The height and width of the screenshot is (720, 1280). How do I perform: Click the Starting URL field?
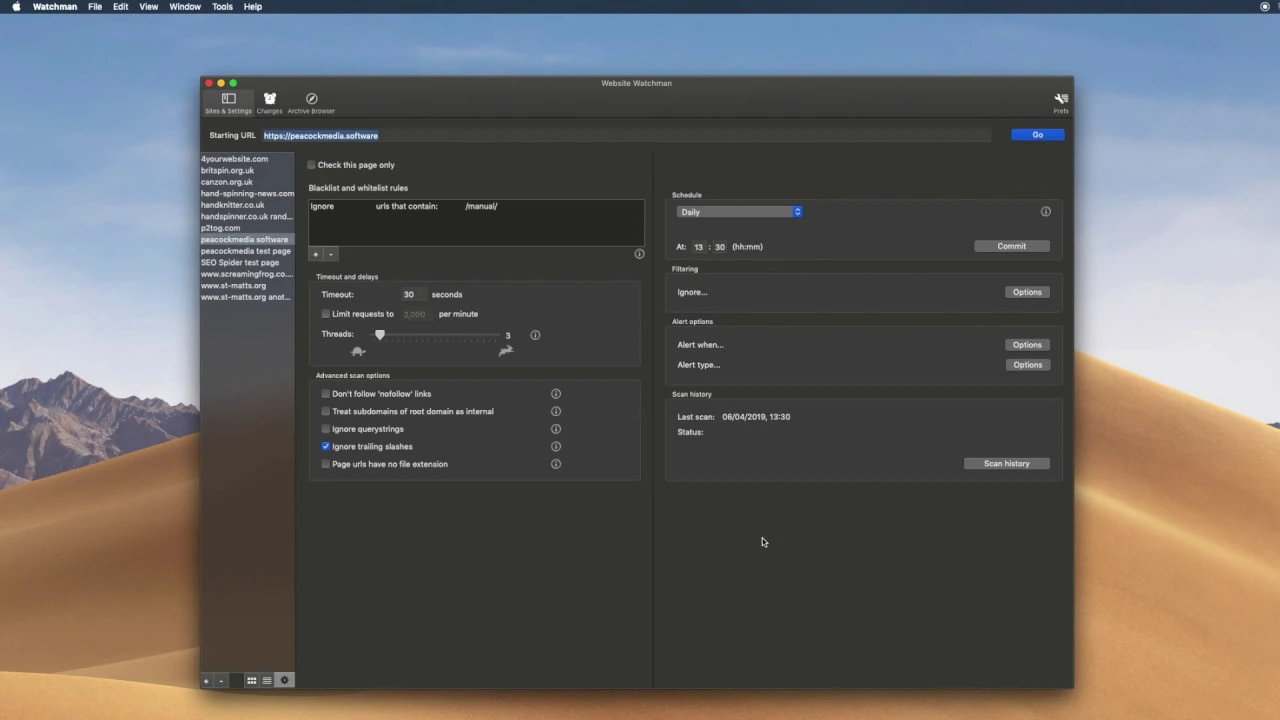tap(626, 135)
